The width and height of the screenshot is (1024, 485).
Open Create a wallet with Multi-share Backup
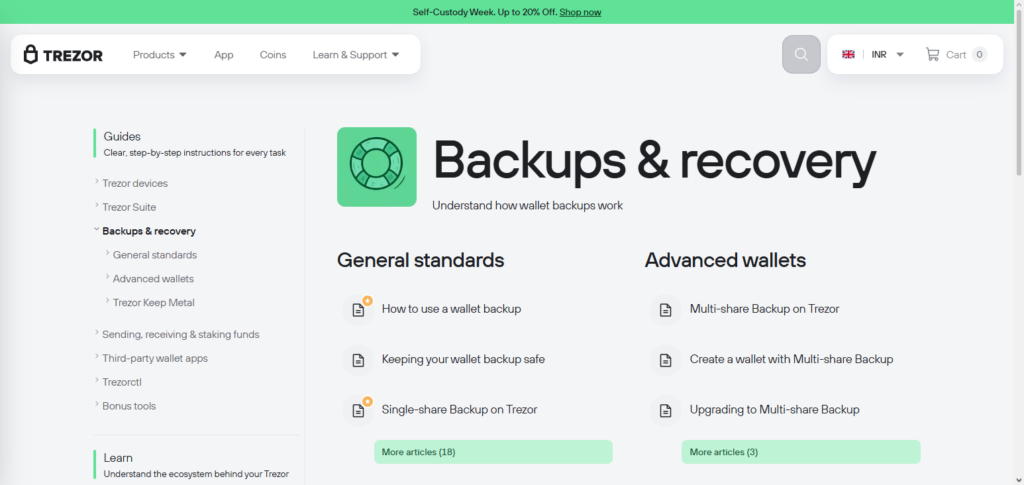(x=792, y=359)
